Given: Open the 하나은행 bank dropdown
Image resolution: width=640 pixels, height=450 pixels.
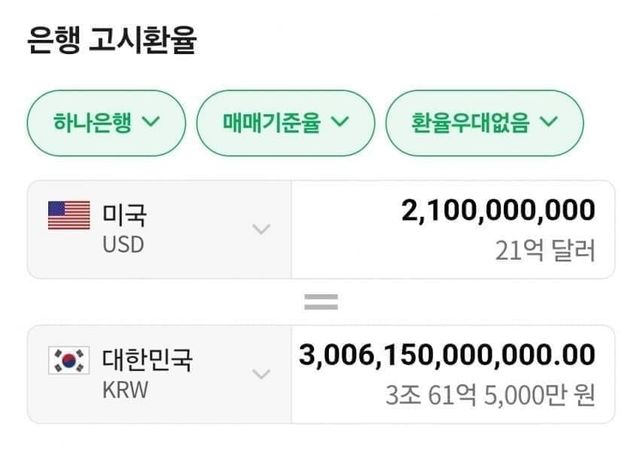Looking at the screenshot, I should click(x=106, y=122).
